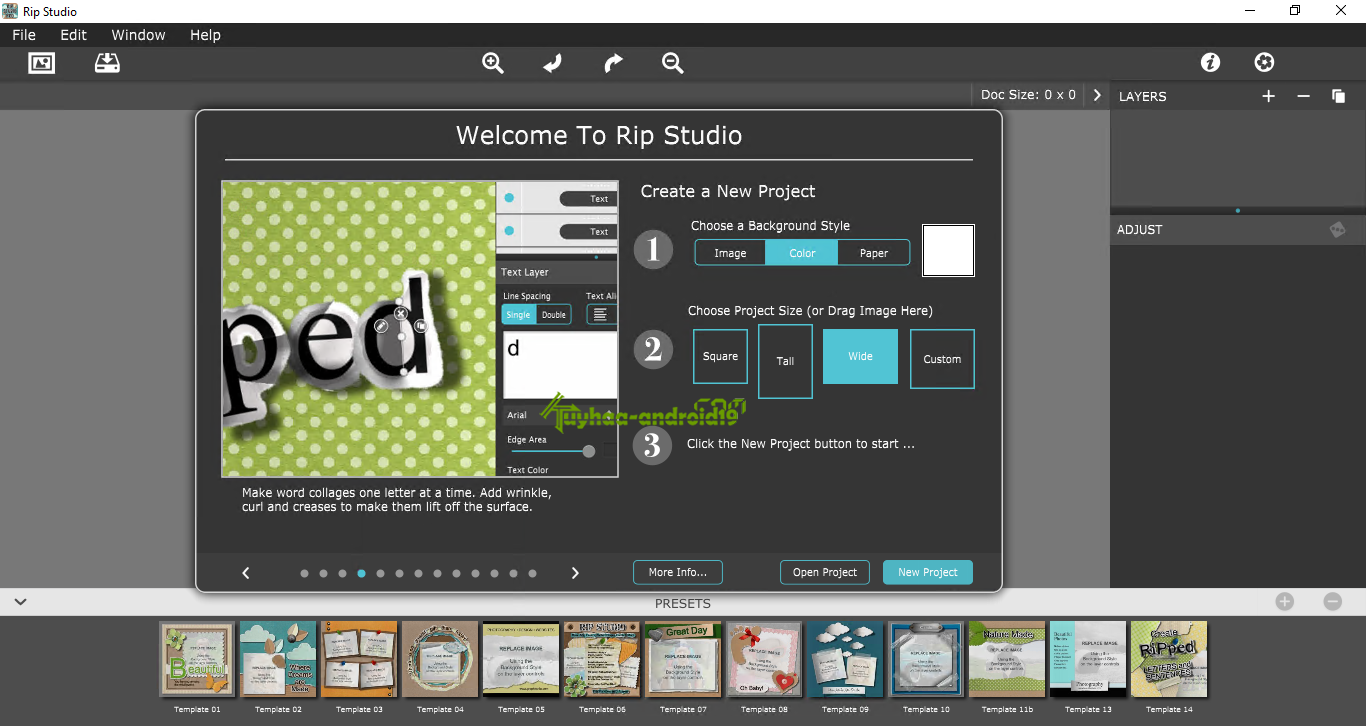Open the white background color swatch
The height and width of the screenshot is (726, 1366).
coord(948,250)
